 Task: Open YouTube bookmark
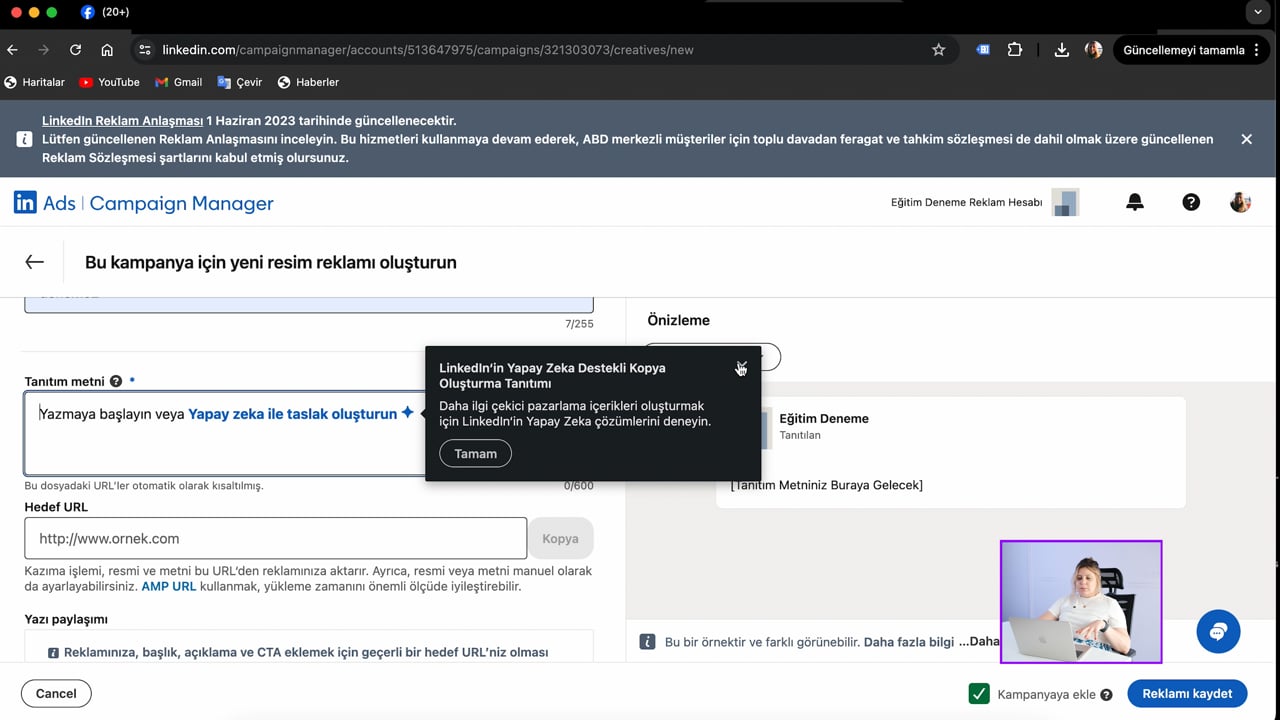coord(109,82)
